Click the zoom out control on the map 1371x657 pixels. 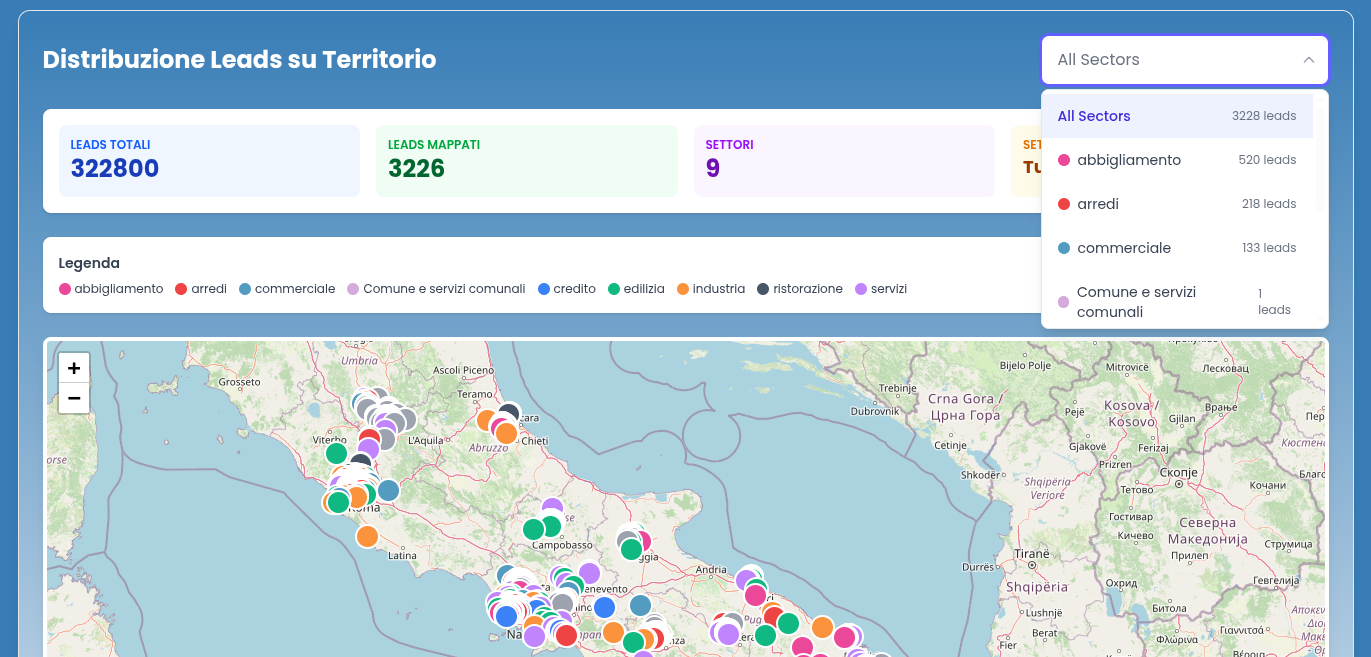pyautogui.click(x=74, y=398)
